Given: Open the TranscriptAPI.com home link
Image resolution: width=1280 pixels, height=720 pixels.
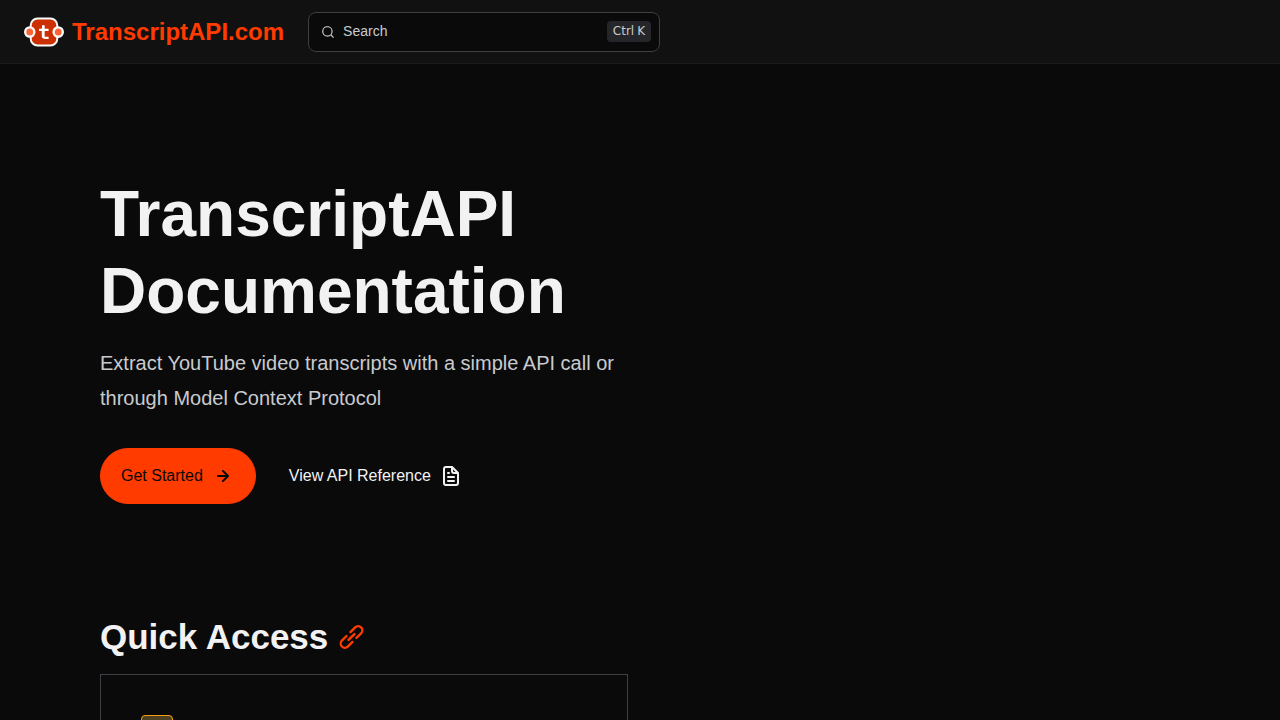Looking at the screenshot, I should (154, 32).
